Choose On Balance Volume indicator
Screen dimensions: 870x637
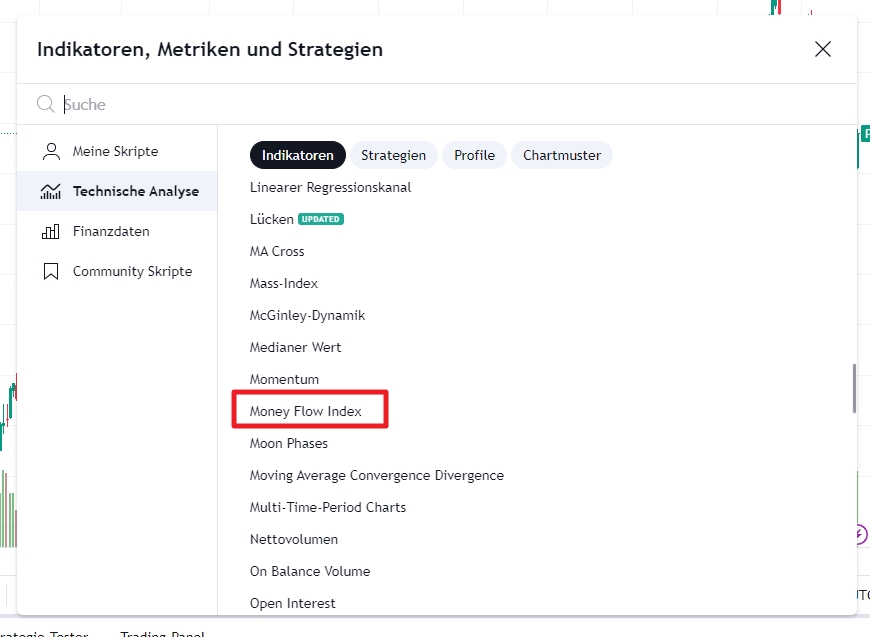coord(310,571)
